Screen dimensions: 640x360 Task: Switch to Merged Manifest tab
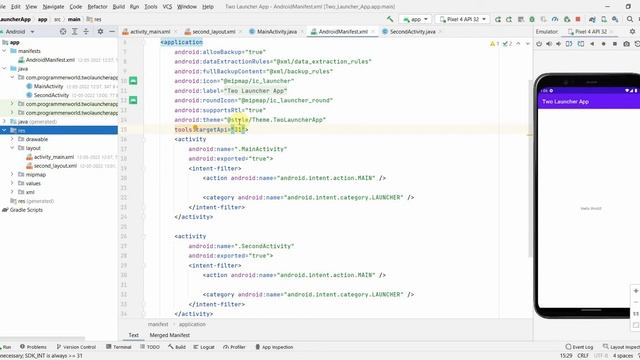(169, 335)
